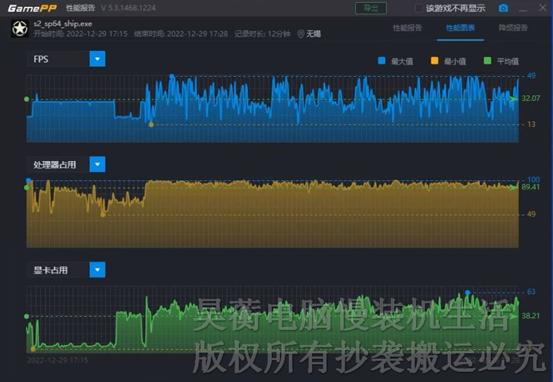Open the 处理器占用 dropdown arrow
This screenshot has width=553, height=382.
(x=97, y=164)
